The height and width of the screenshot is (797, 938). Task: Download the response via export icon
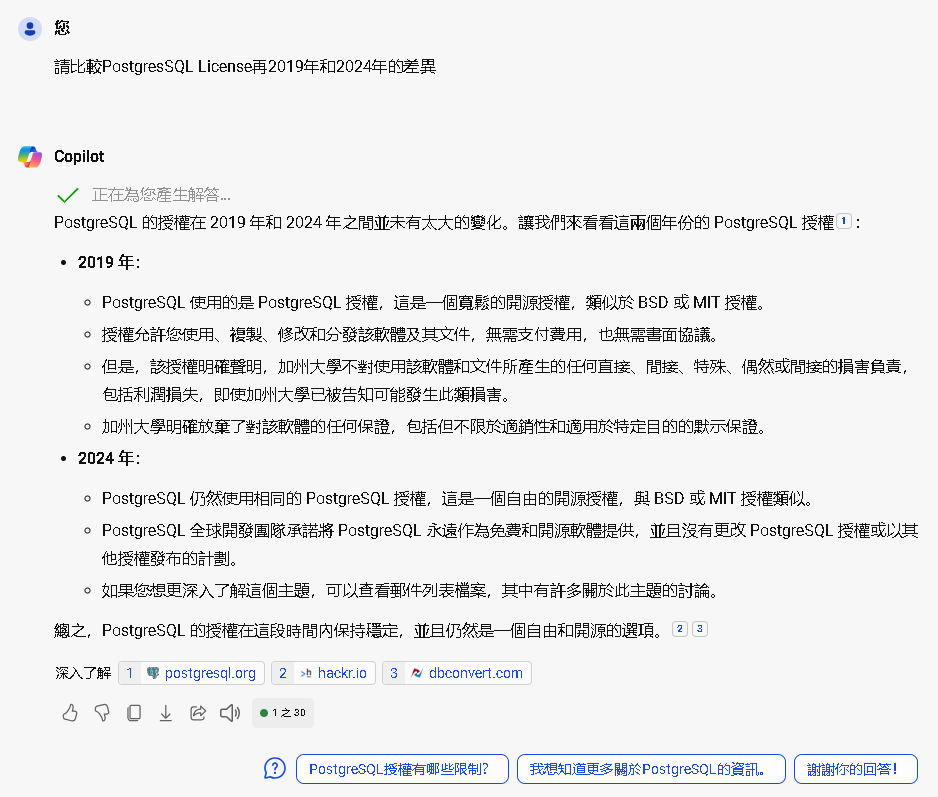pos(166,713)
